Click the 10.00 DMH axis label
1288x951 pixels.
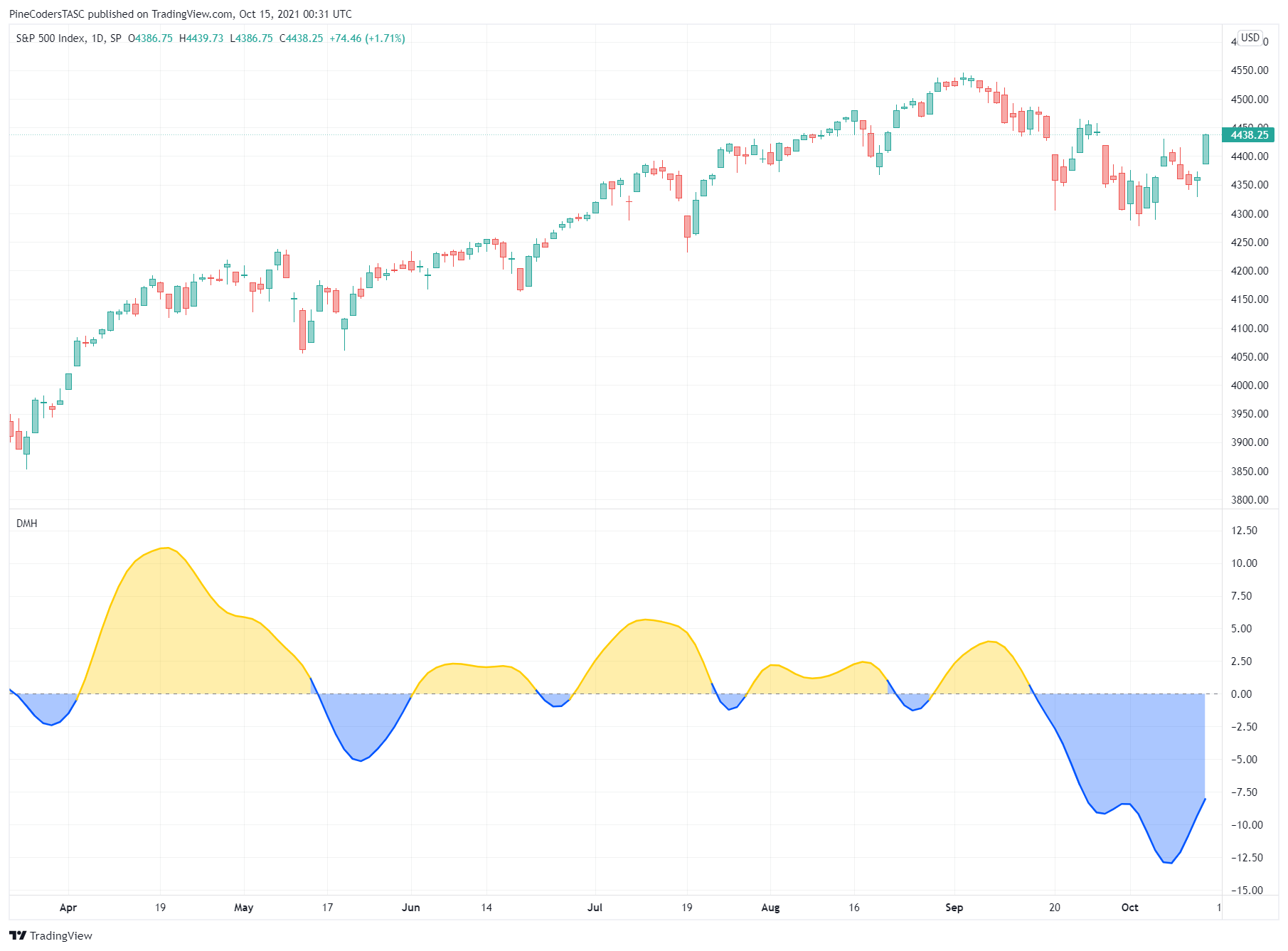(1244, 563)
